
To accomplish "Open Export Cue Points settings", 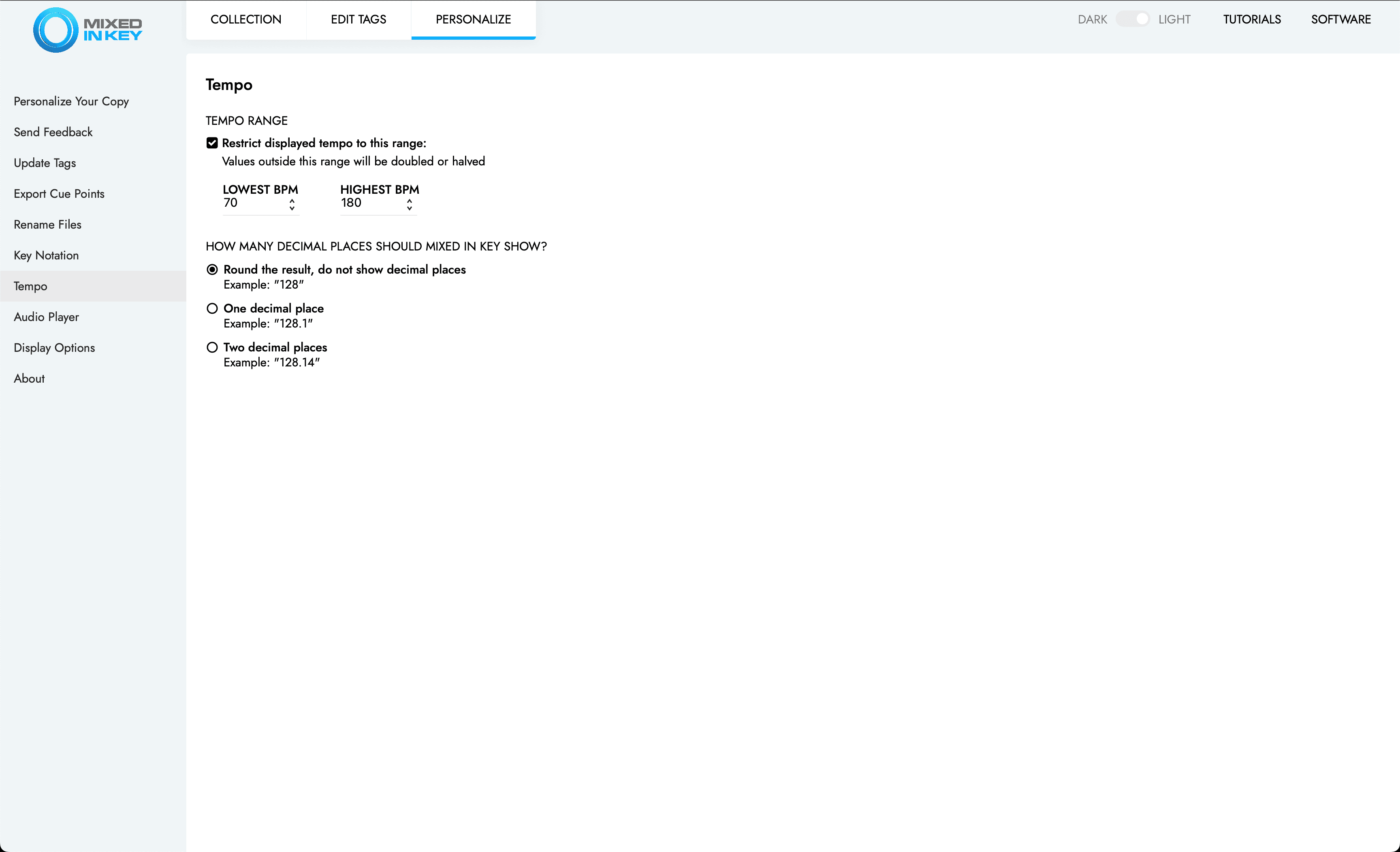I will click(93, 194).
